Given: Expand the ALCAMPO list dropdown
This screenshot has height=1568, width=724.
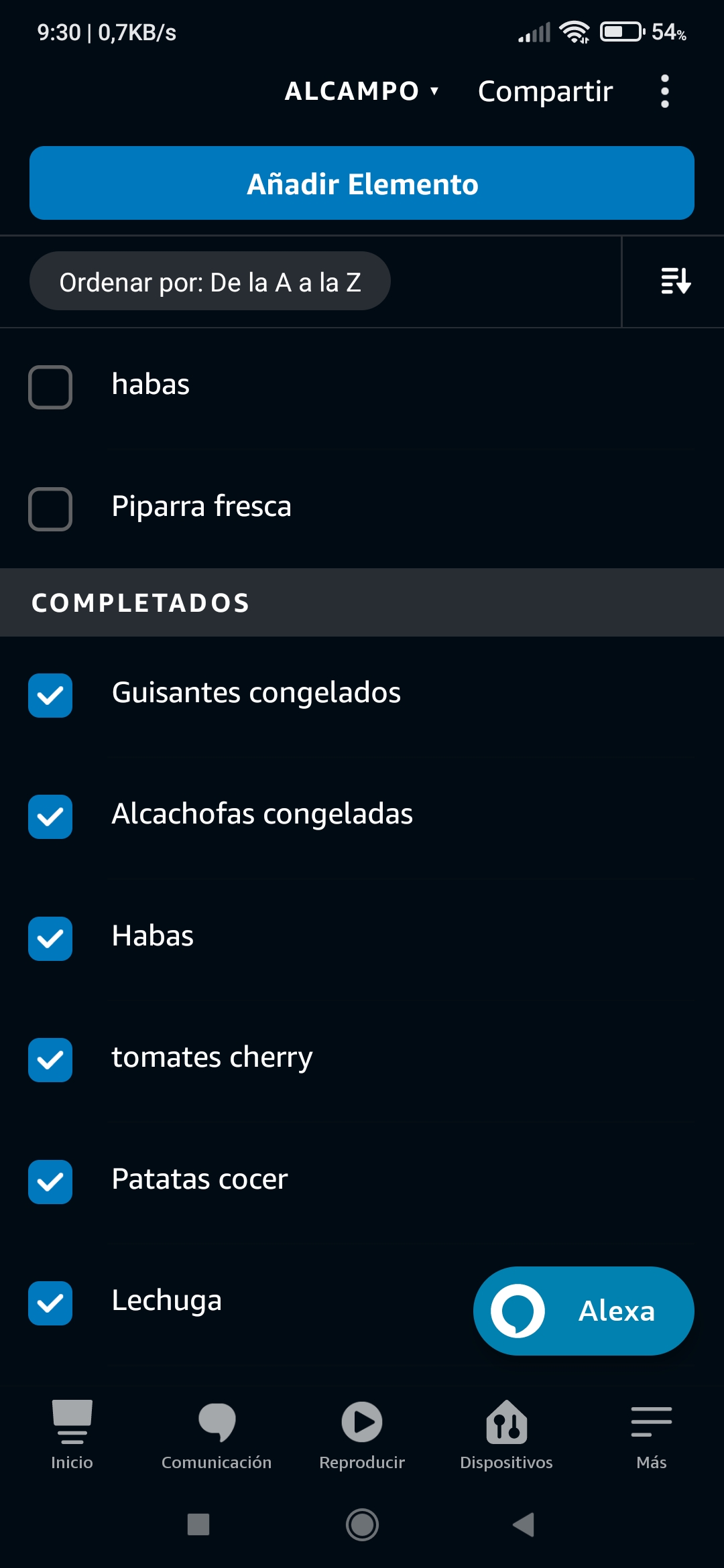Looking at the screenshot, I should click(361, 91).
